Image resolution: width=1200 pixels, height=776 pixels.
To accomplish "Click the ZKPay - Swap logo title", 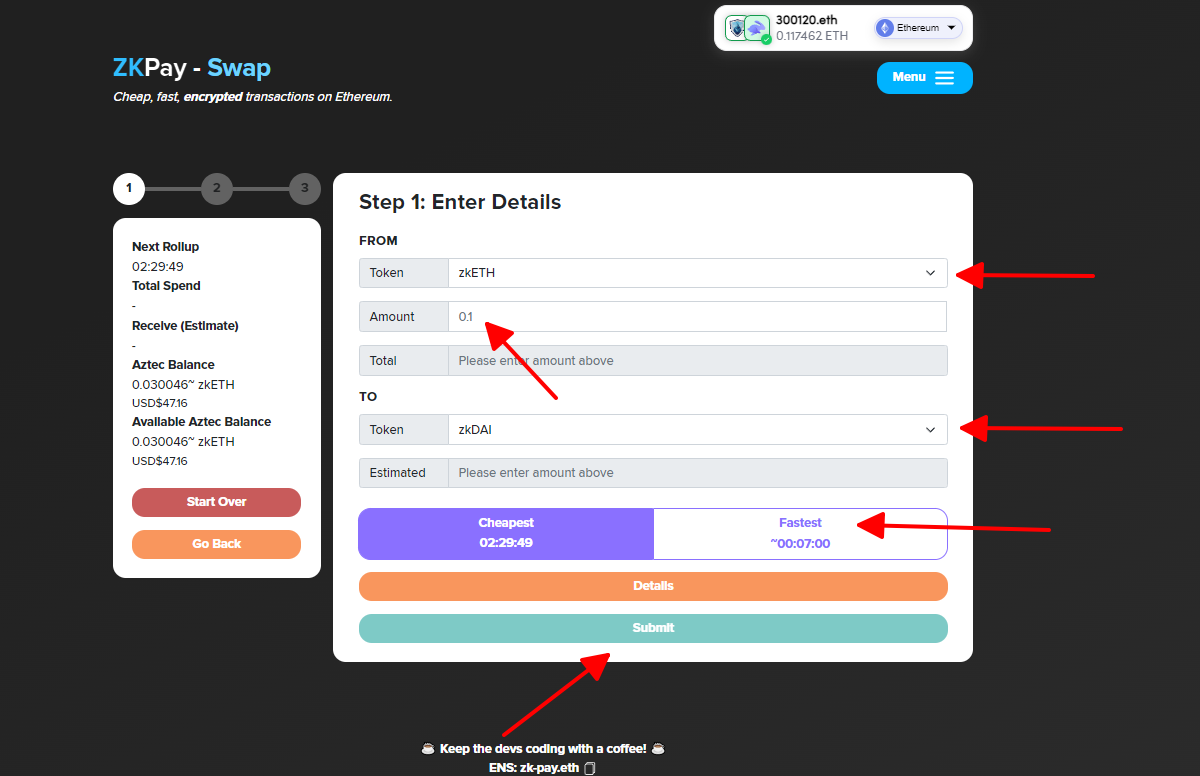I will 192,68.
